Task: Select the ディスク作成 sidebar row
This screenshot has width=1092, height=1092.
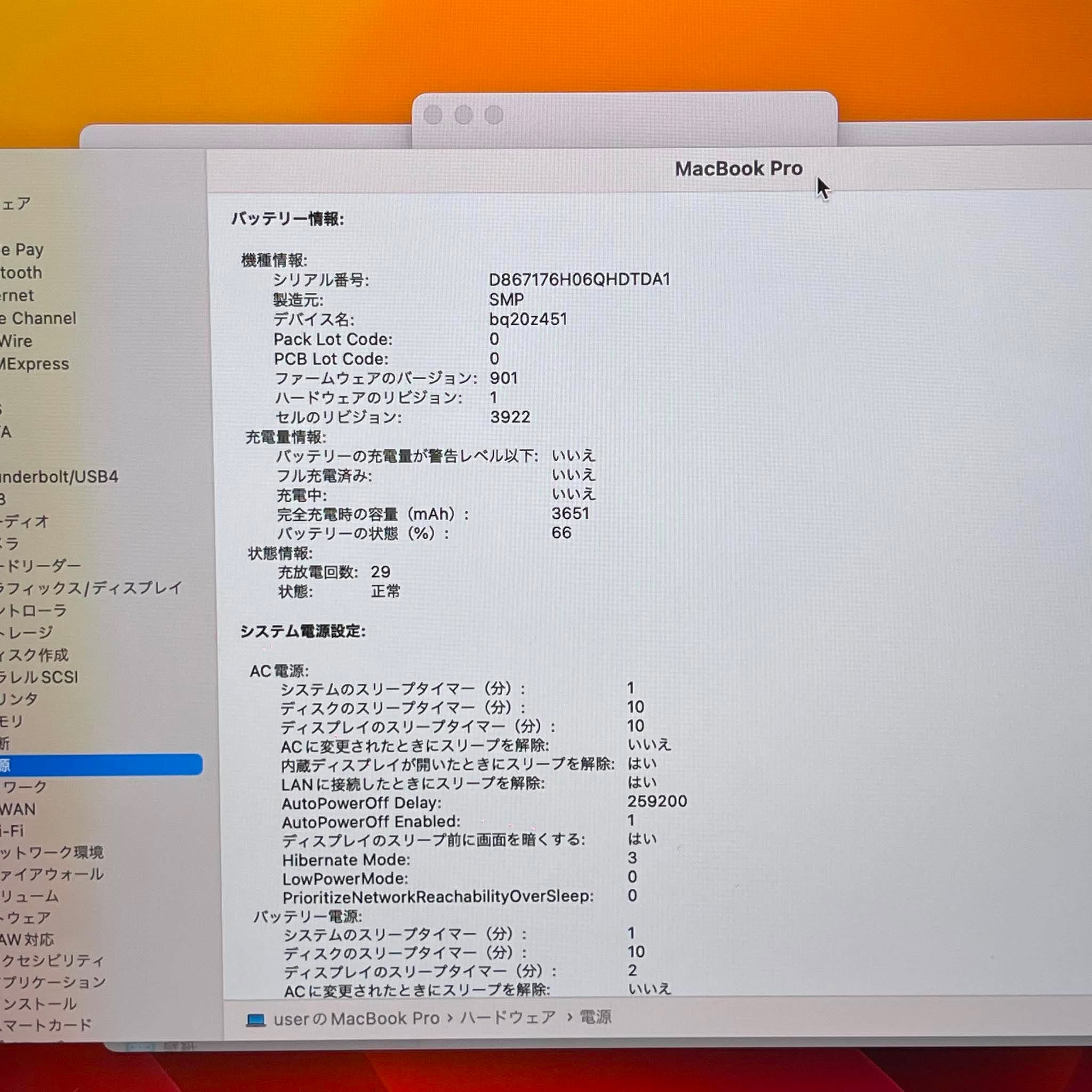Action: tap(35, 655)
